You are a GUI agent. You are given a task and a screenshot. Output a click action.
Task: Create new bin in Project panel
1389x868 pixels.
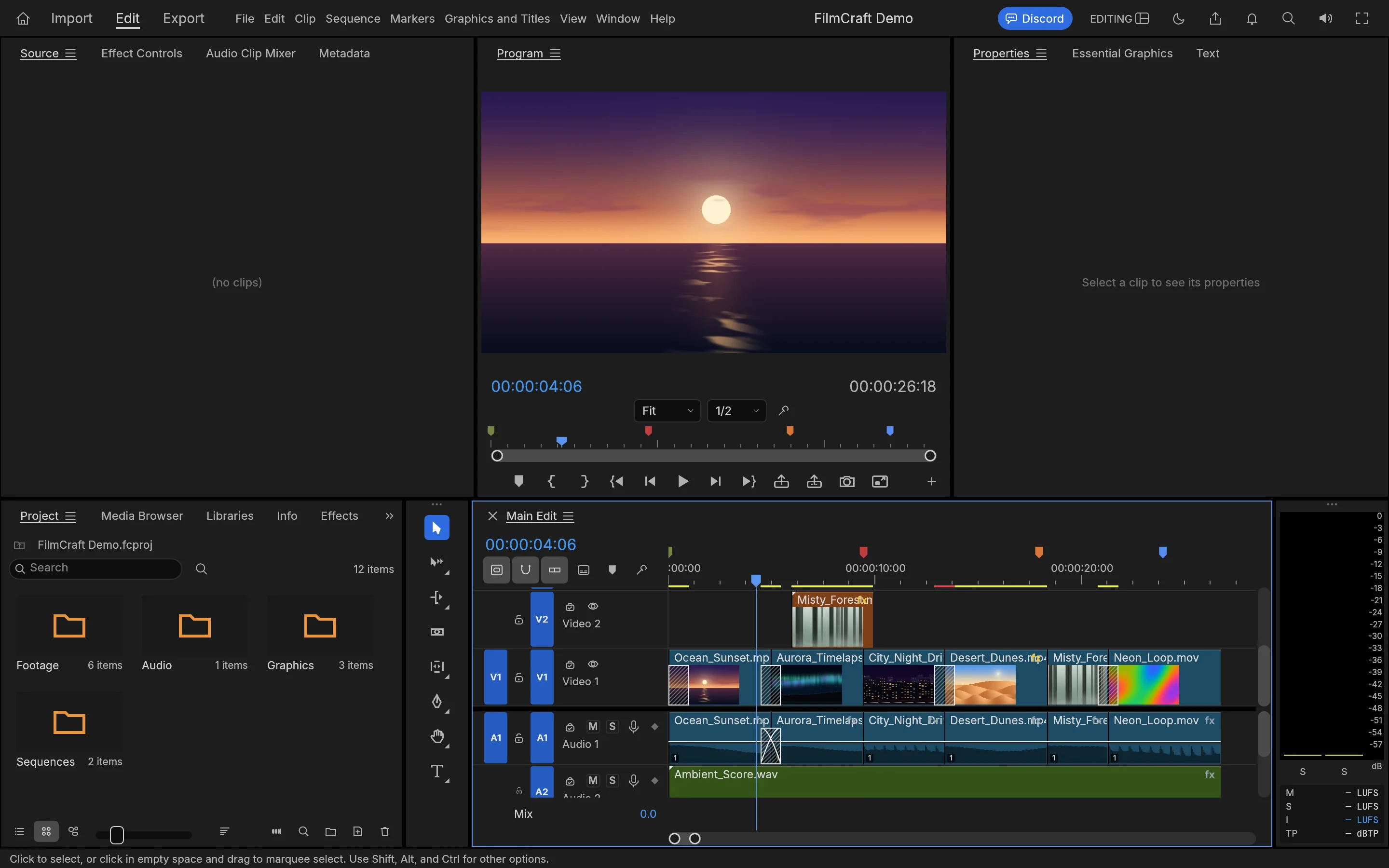(330, 831)
